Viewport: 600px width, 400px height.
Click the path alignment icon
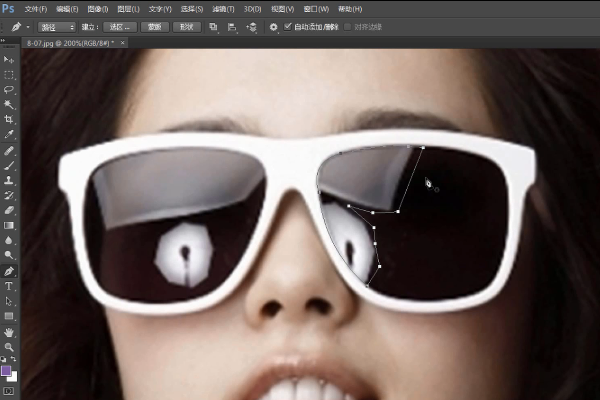(x=232, y=27)
